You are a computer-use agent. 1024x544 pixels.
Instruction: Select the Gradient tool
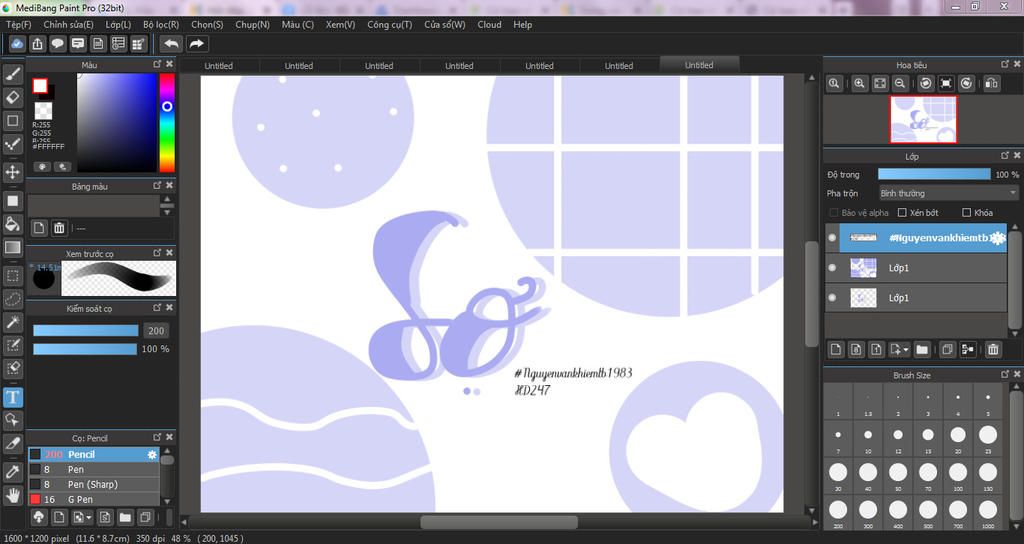tap(12, 248)
